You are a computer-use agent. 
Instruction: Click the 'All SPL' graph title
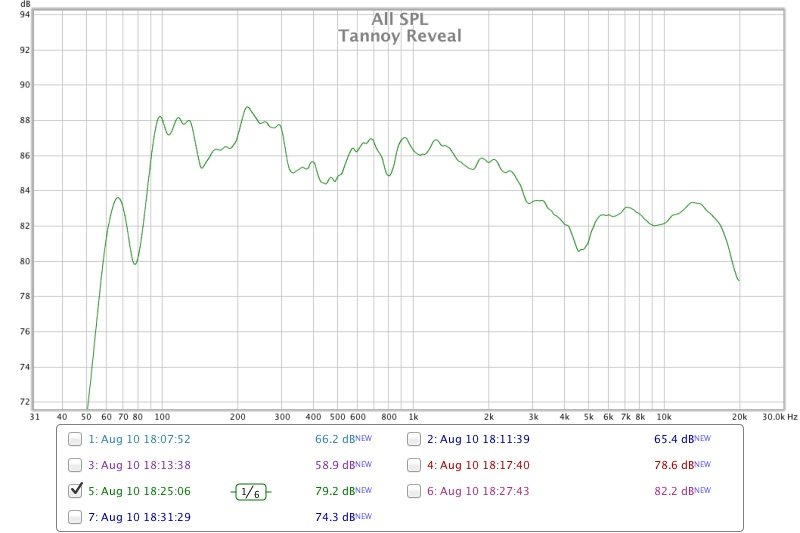click(x=399, y=19)
